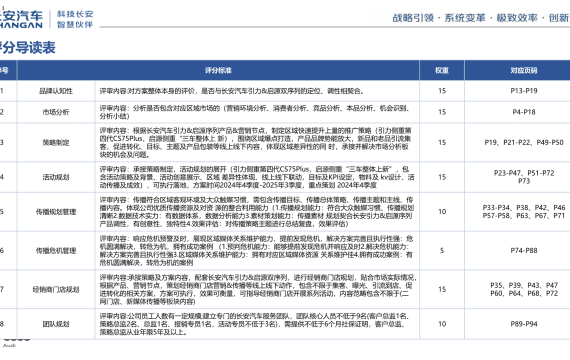Screen dimensions: 570x360
Task: Click weight 15 in 经销商门店规划 row
Action: click(442, 289)
